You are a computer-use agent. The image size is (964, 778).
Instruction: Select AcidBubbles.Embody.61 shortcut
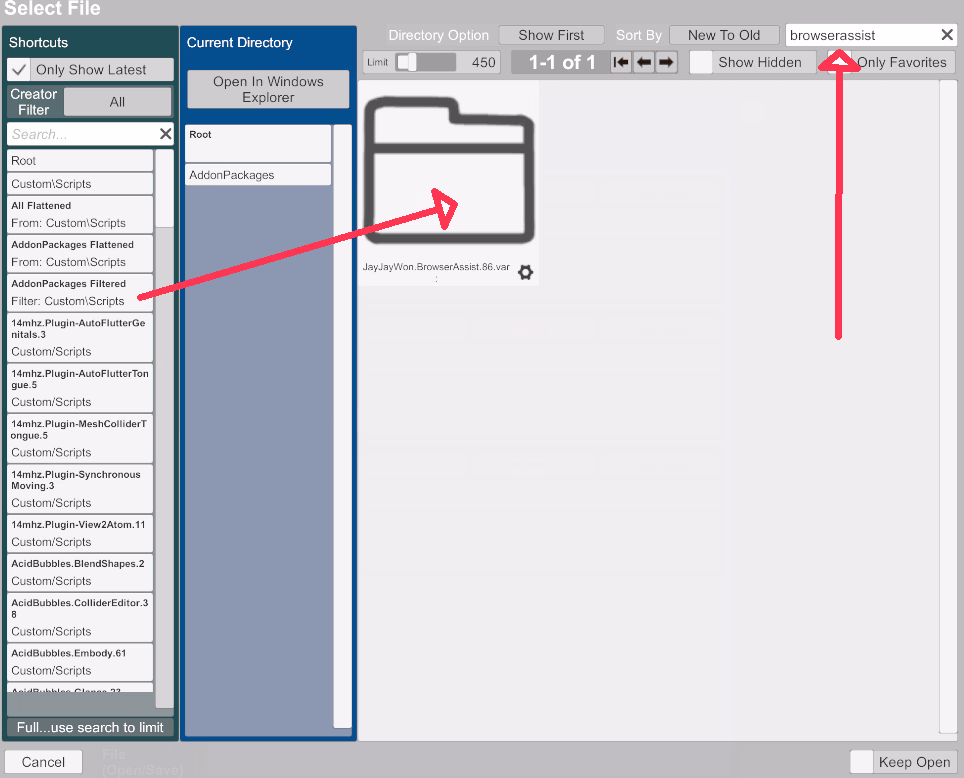pos(80,661)
